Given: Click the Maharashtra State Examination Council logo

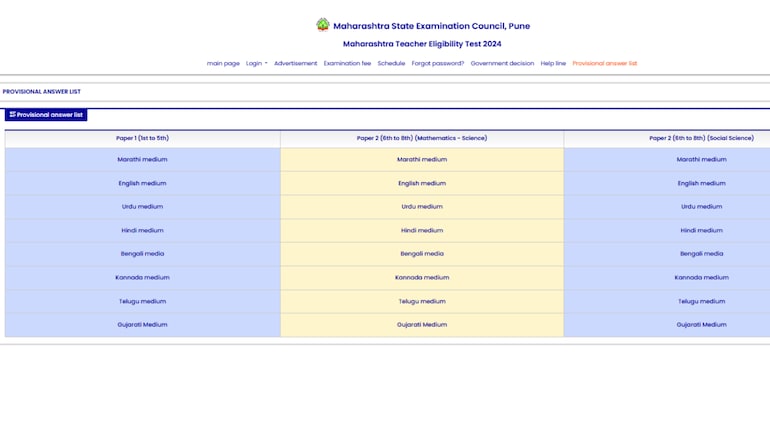Looking at the screenshot, I should tap(322, 25).
